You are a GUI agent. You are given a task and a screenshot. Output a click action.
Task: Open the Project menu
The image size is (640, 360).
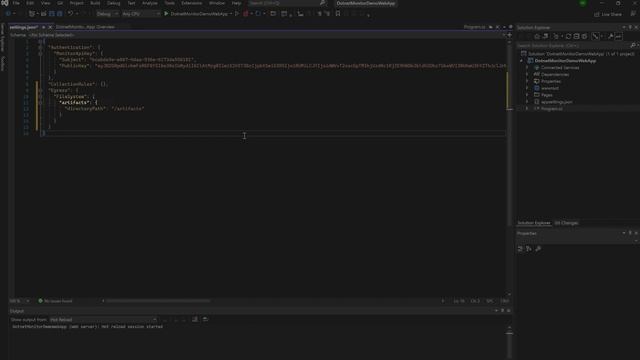coord(76,3)
